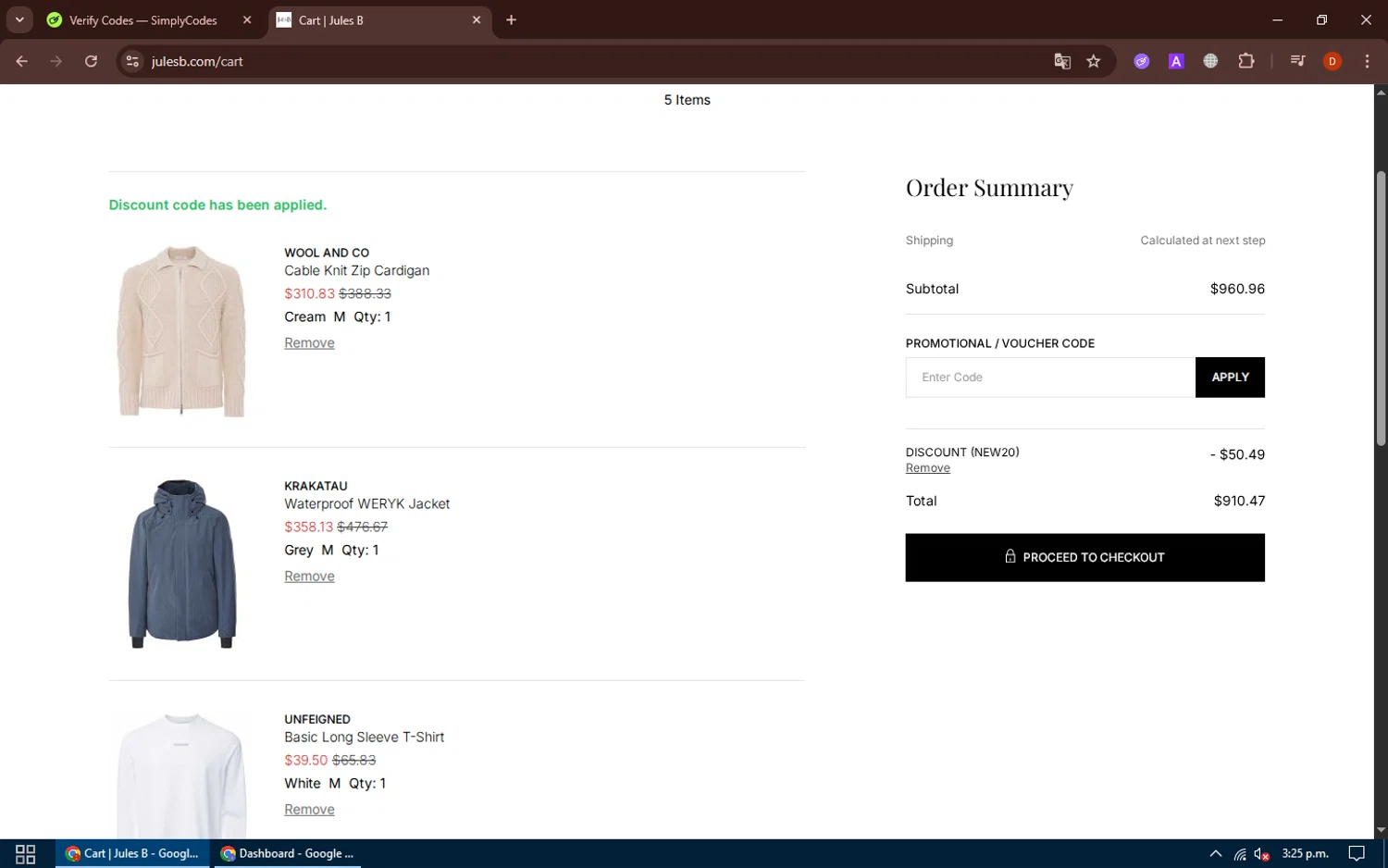Show hidden tray icons chevron
The width and height of the screenshot is (1388, 868).
coord(1215,854)
